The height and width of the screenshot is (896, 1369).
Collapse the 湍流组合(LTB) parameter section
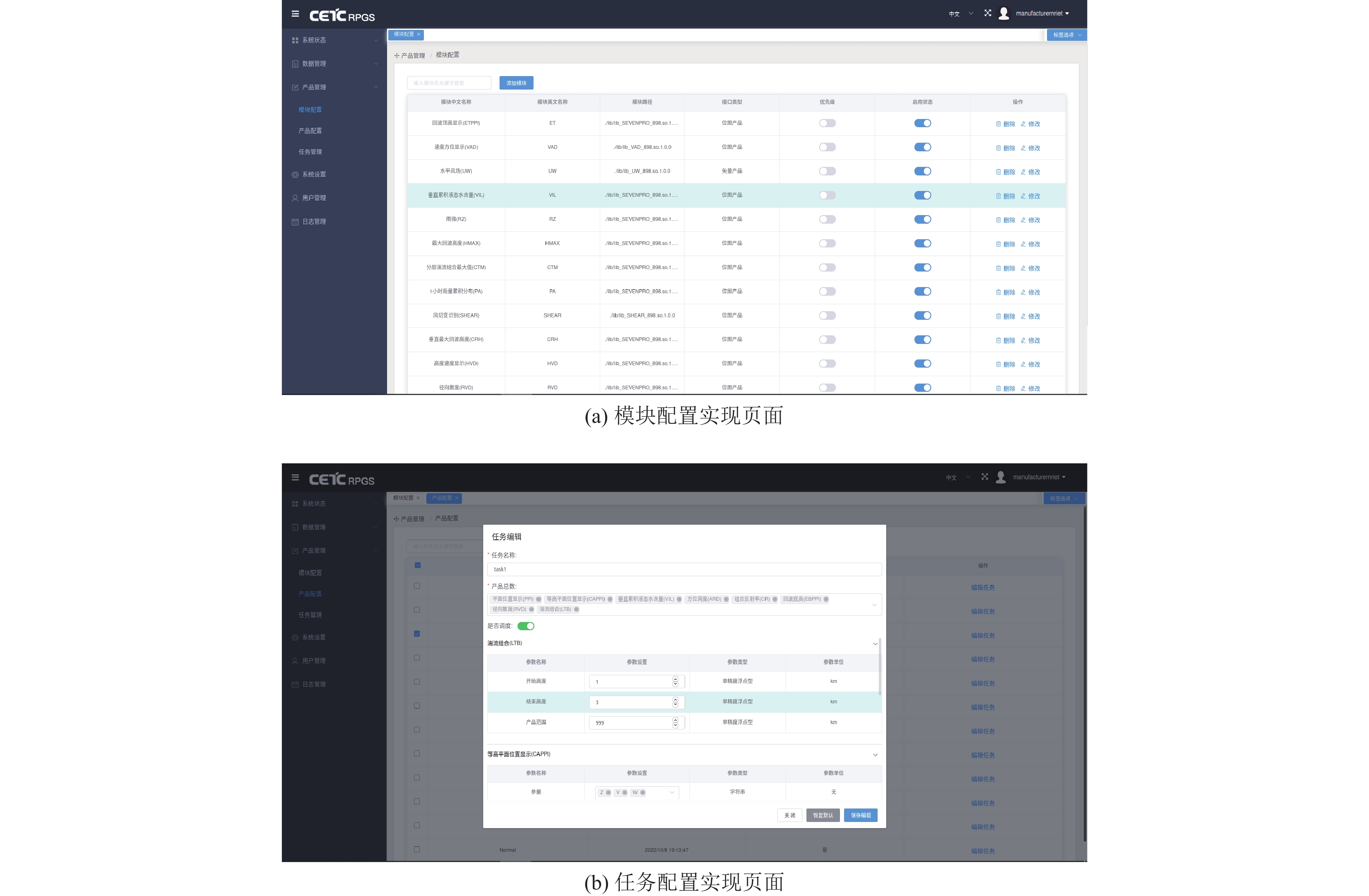coord(876,644)
